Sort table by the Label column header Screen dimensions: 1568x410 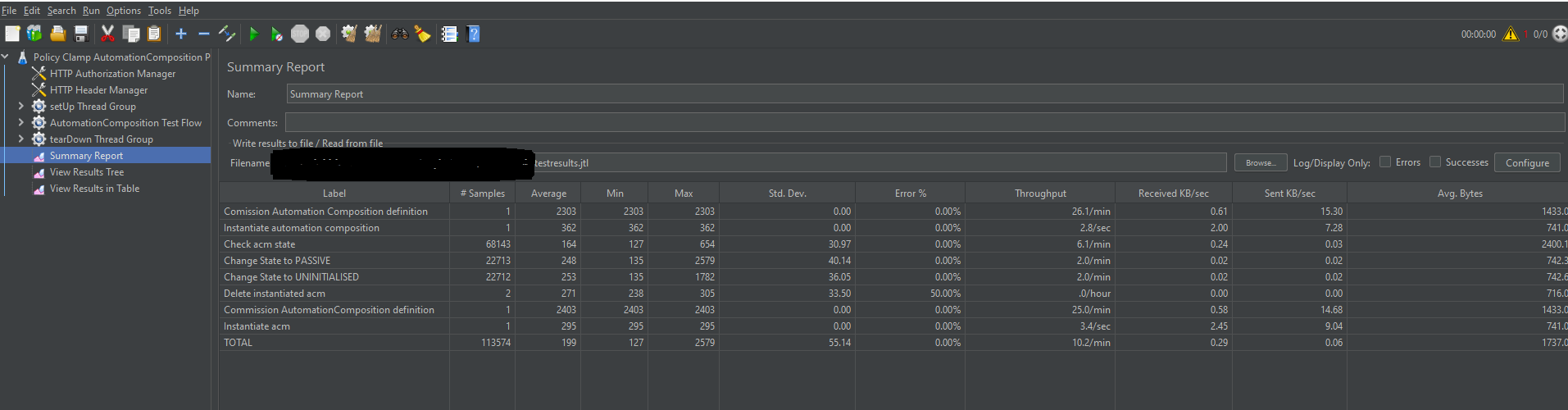click(334, 193)
